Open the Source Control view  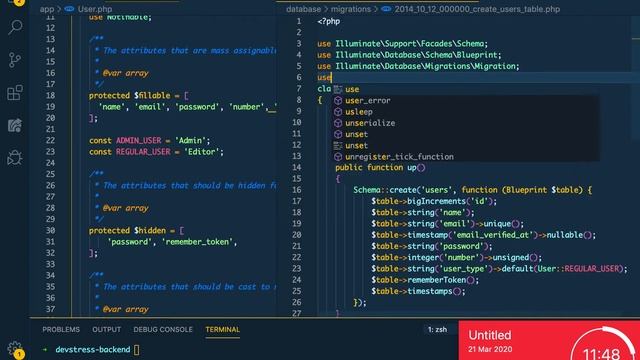15,60
